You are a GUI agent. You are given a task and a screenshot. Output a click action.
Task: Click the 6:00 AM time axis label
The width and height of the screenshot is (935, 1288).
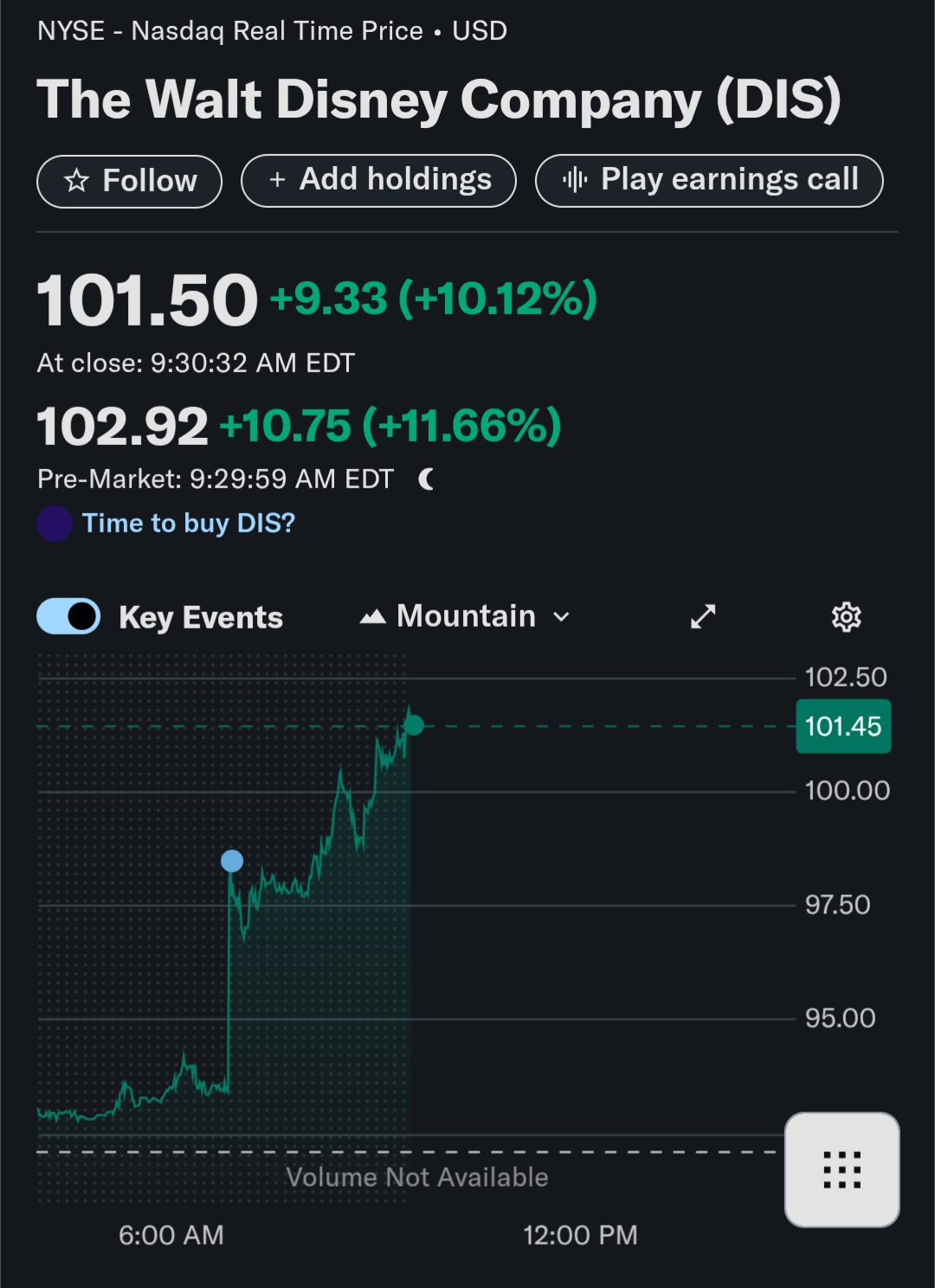[x=171, y=1235]
